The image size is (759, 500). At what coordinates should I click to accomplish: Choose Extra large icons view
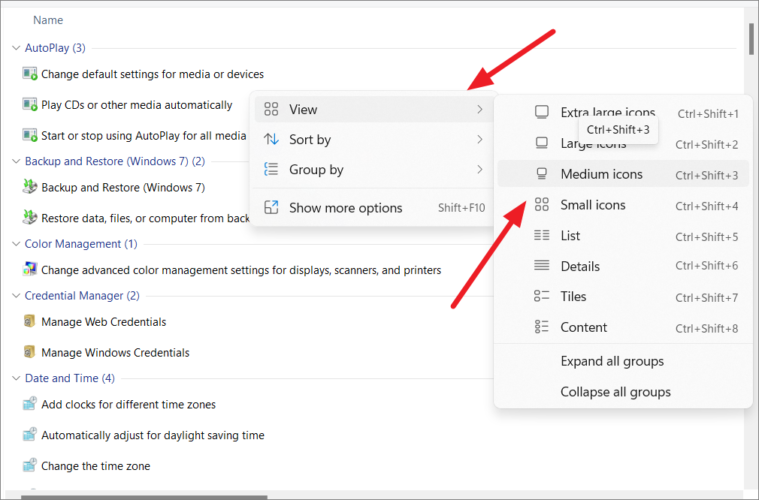click(x=623, y=113)
